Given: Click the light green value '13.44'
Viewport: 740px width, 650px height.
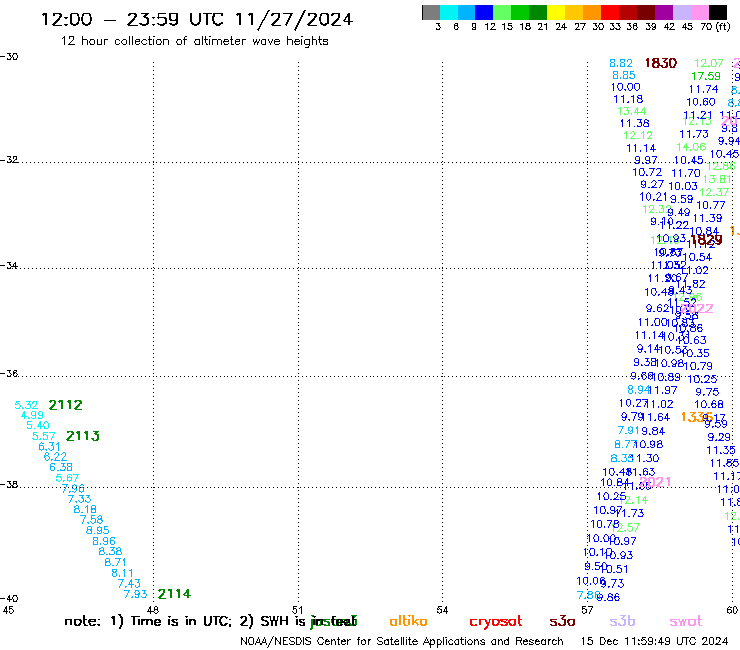Looking at the screenshot, I should pos(631,111).
